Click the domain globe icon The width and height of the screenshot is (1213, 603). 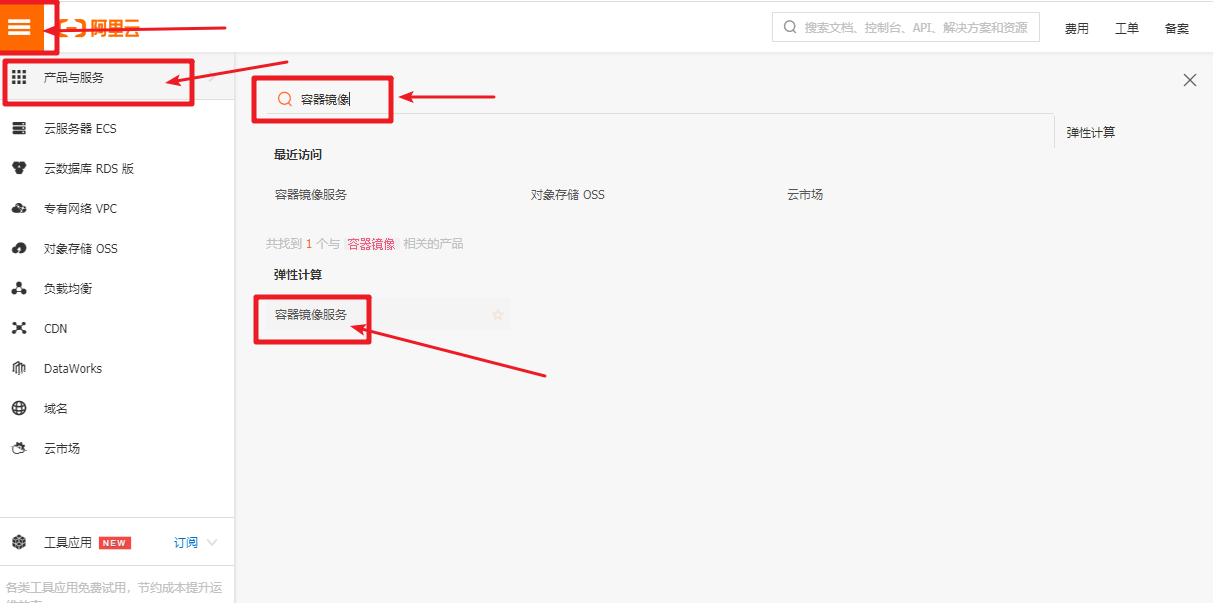pyautogui.click(x=19, y=408)
